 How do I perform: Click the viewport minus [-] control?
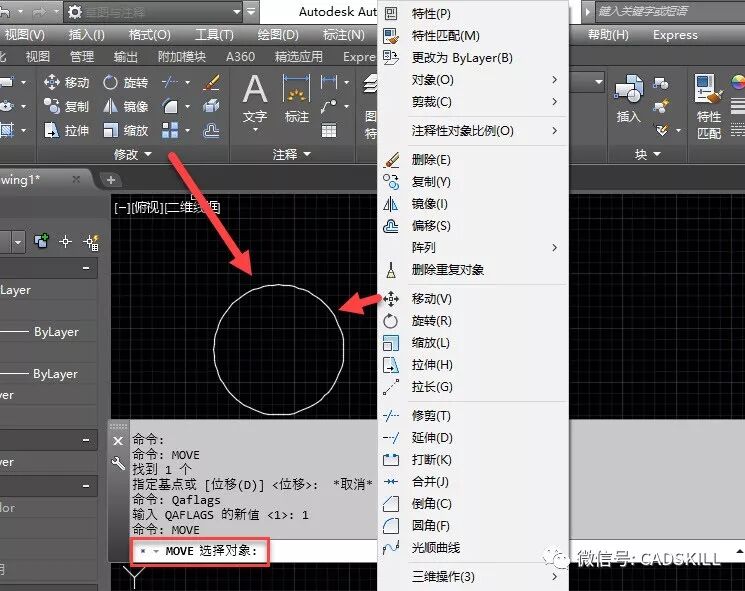click(x=122, y=207)
